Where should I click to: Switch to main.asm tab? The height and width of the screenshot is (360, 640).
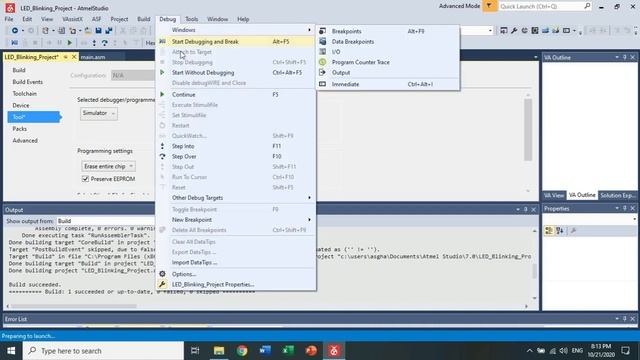pos(93,57)
